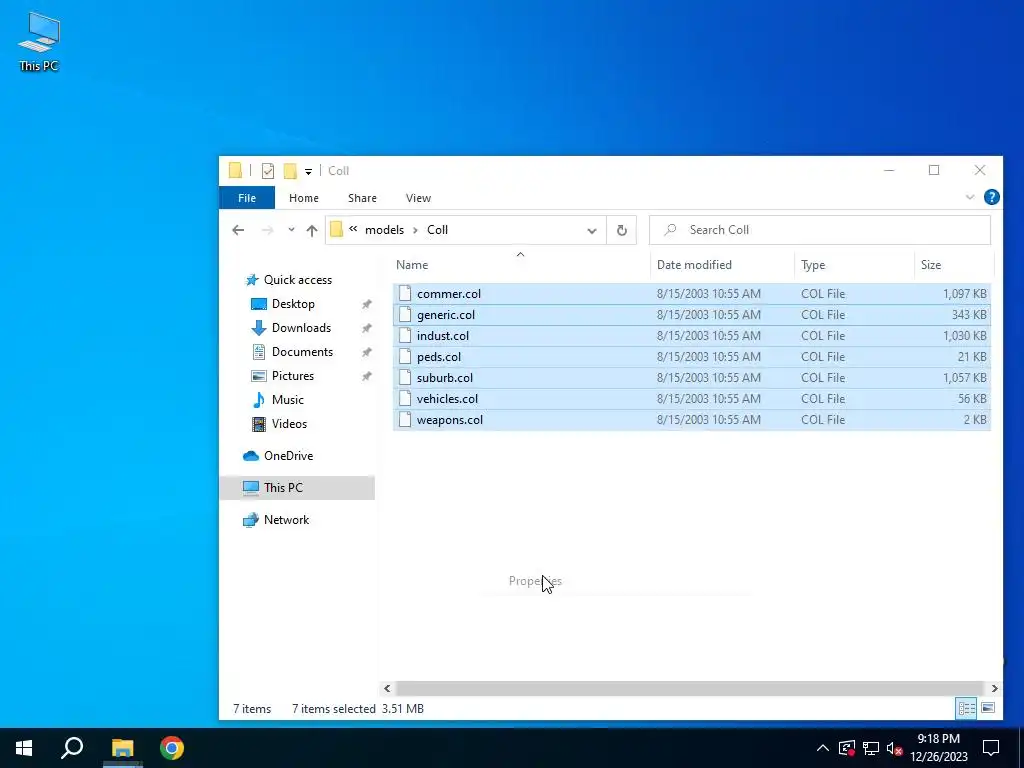Expand the ribbon with the chevron
Viewport: 1024px width, 768px height.
click(x=970, y=197)
